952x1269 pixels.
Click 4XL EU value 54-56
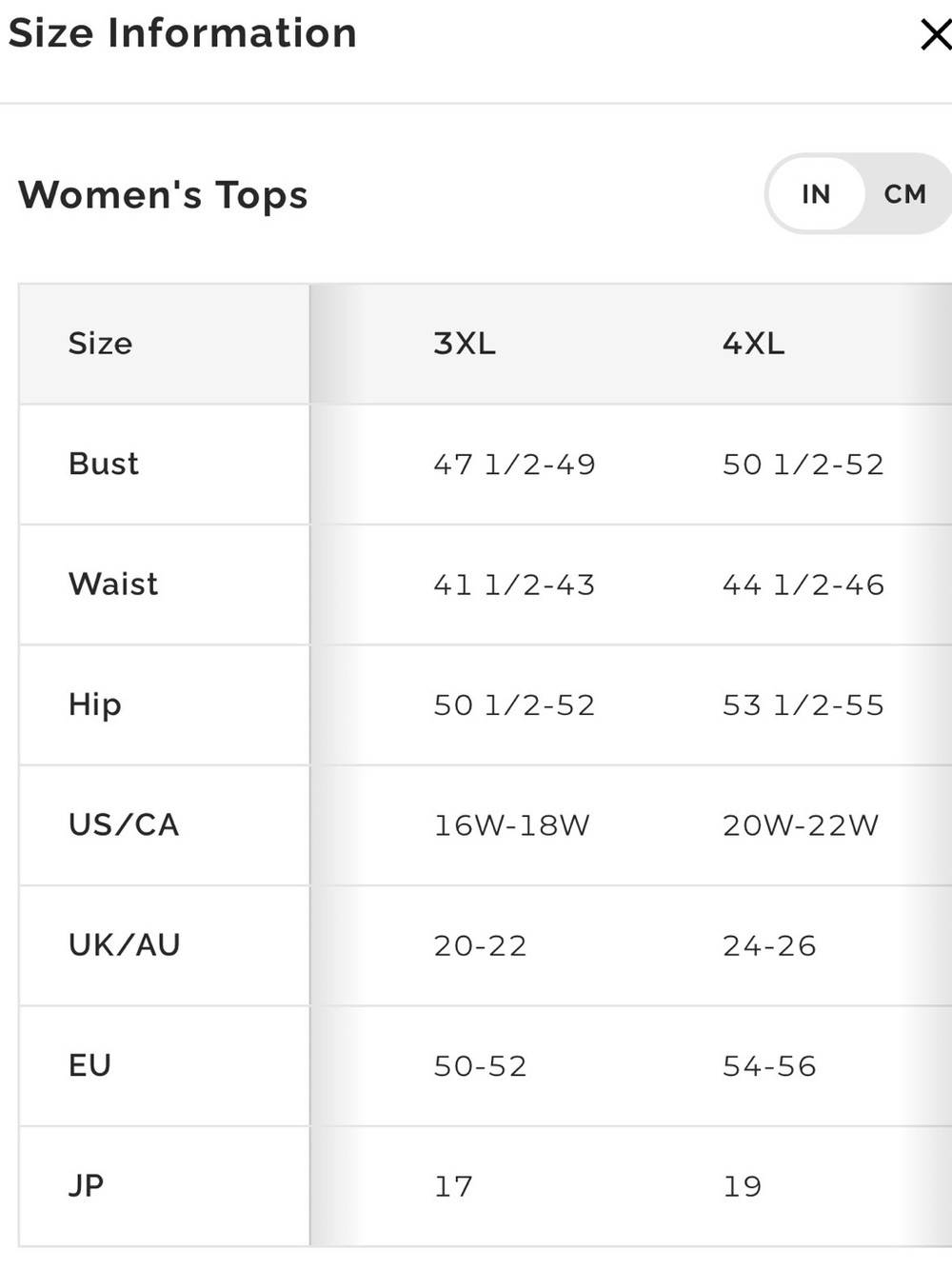point(769,1066)
